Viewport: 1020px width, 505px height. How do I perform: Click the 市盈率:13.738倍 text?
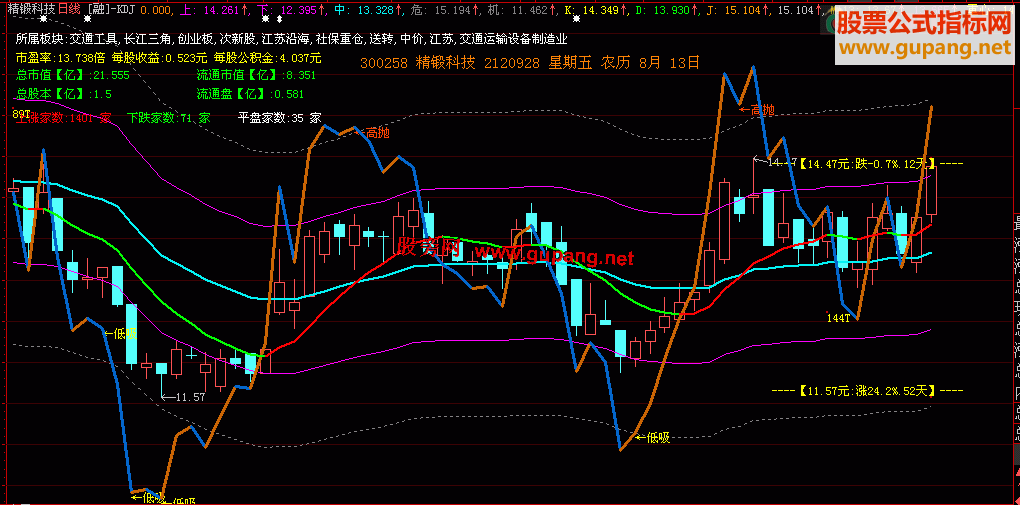60,57
